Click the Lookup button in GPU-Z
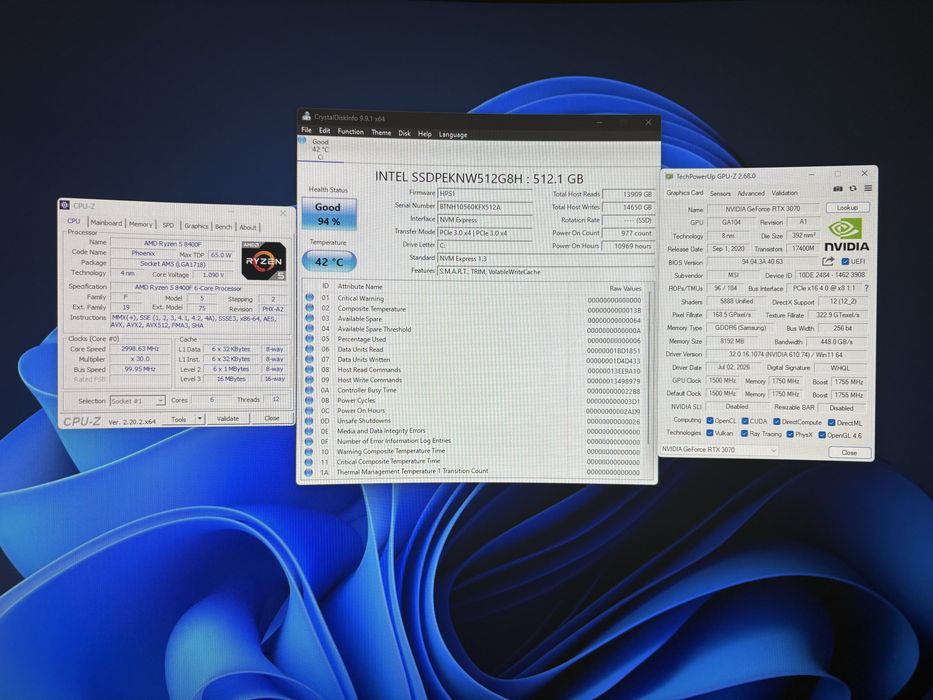The image size is (933, 700). (x=847, y=208)
